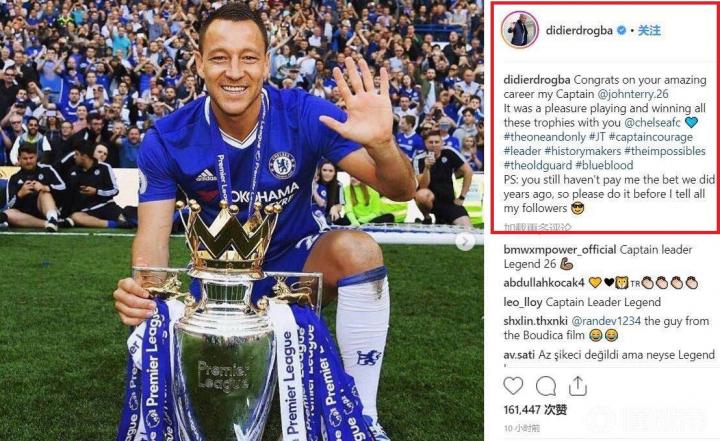
Task: Open the leo_lloy commenter profile
Action: pyautogui.click(x=523, y=302)
